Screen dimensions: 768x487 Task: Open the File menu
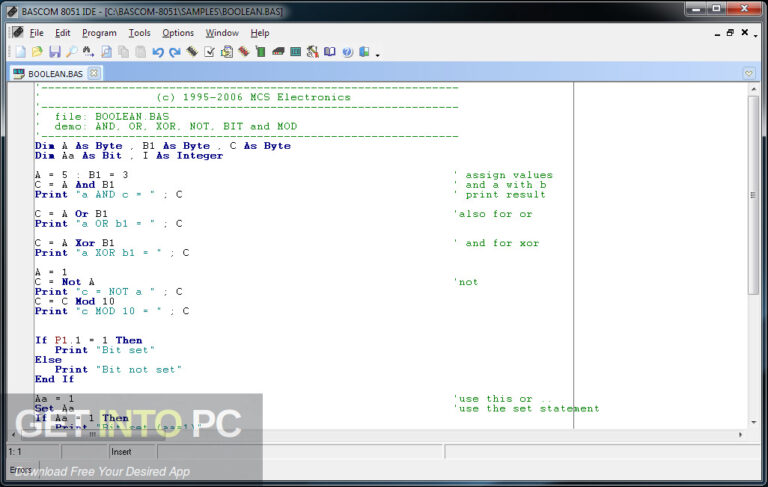pos(36,33)
